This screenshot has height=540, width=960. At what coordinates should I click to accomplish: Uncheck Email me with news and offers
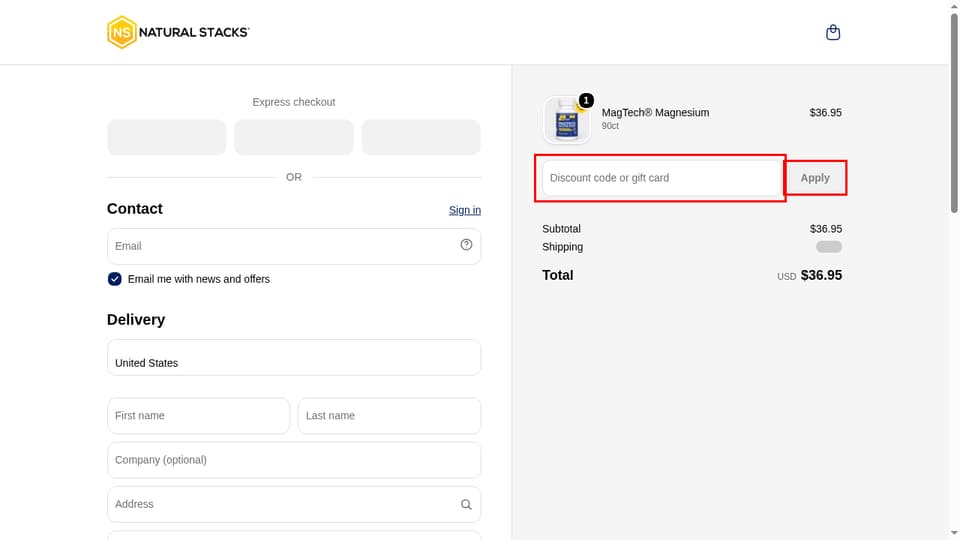tap(114, 279)
